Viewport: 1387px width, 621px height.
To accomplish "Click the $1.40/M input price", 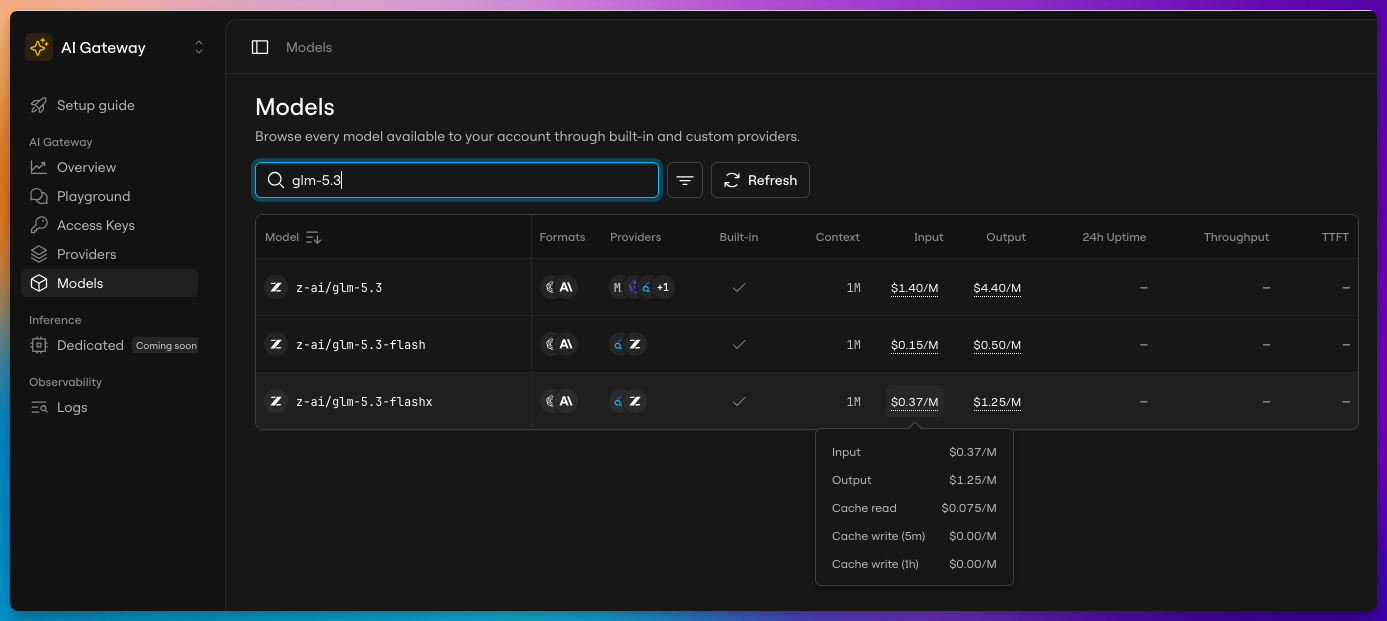I will (x=915, y=288).
